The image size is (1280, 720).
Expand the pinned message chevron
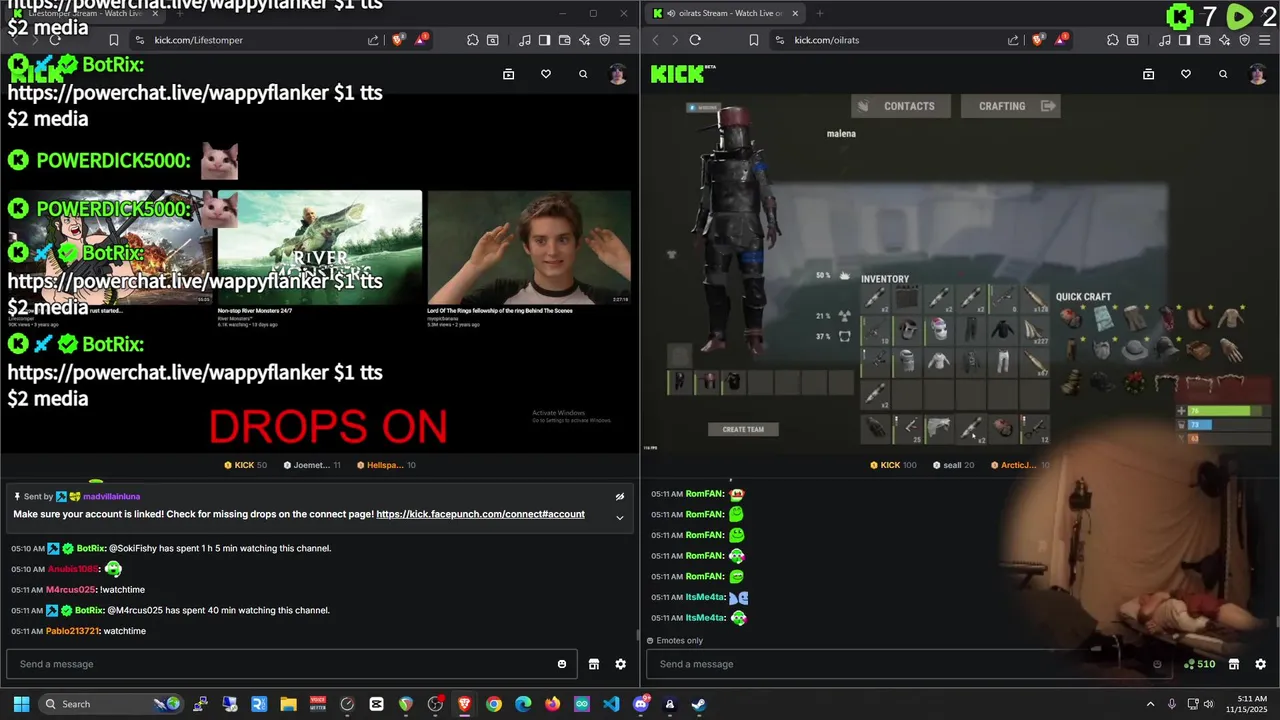point(620,517)
